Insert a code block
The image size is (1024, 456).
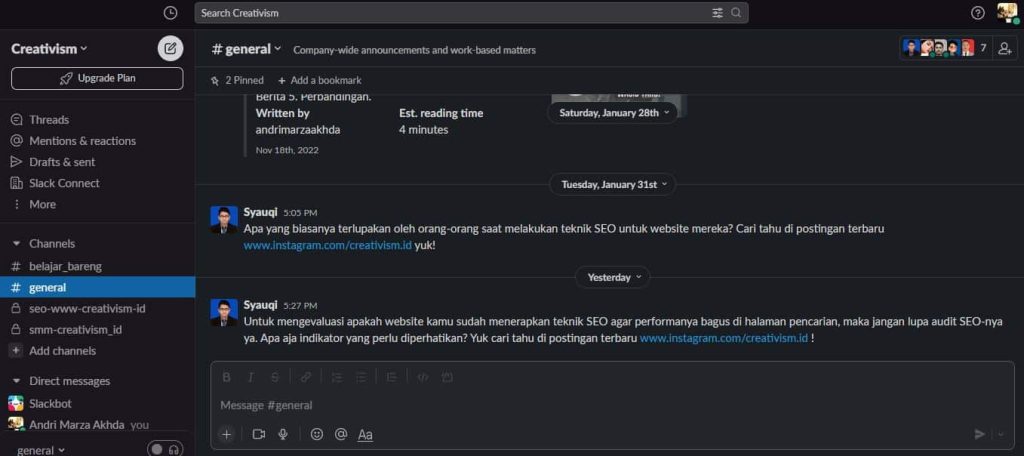tap(447, 377)
